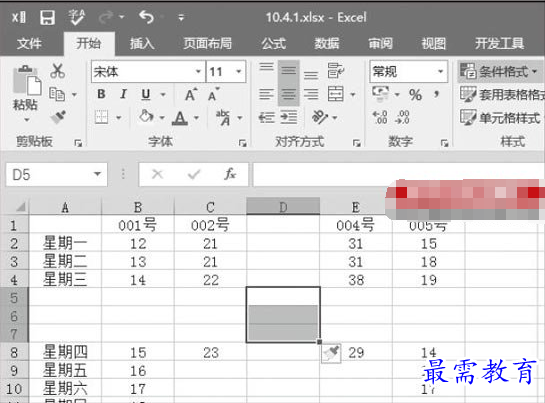
Task: Decrease decimal places
Action: coord(402,118)
